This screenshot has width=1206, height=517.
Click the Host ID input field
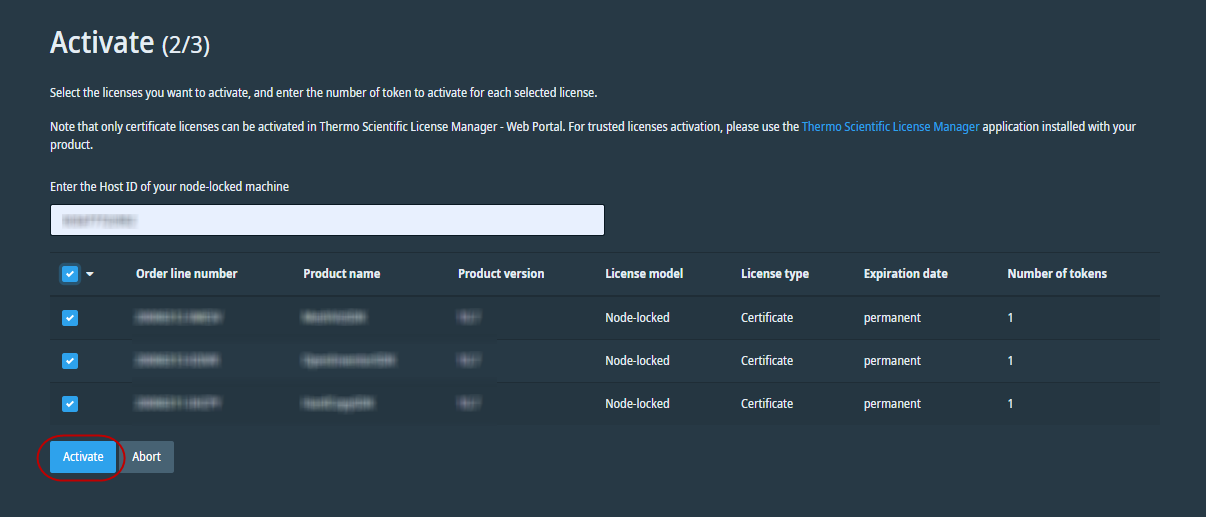click(327, 220)
